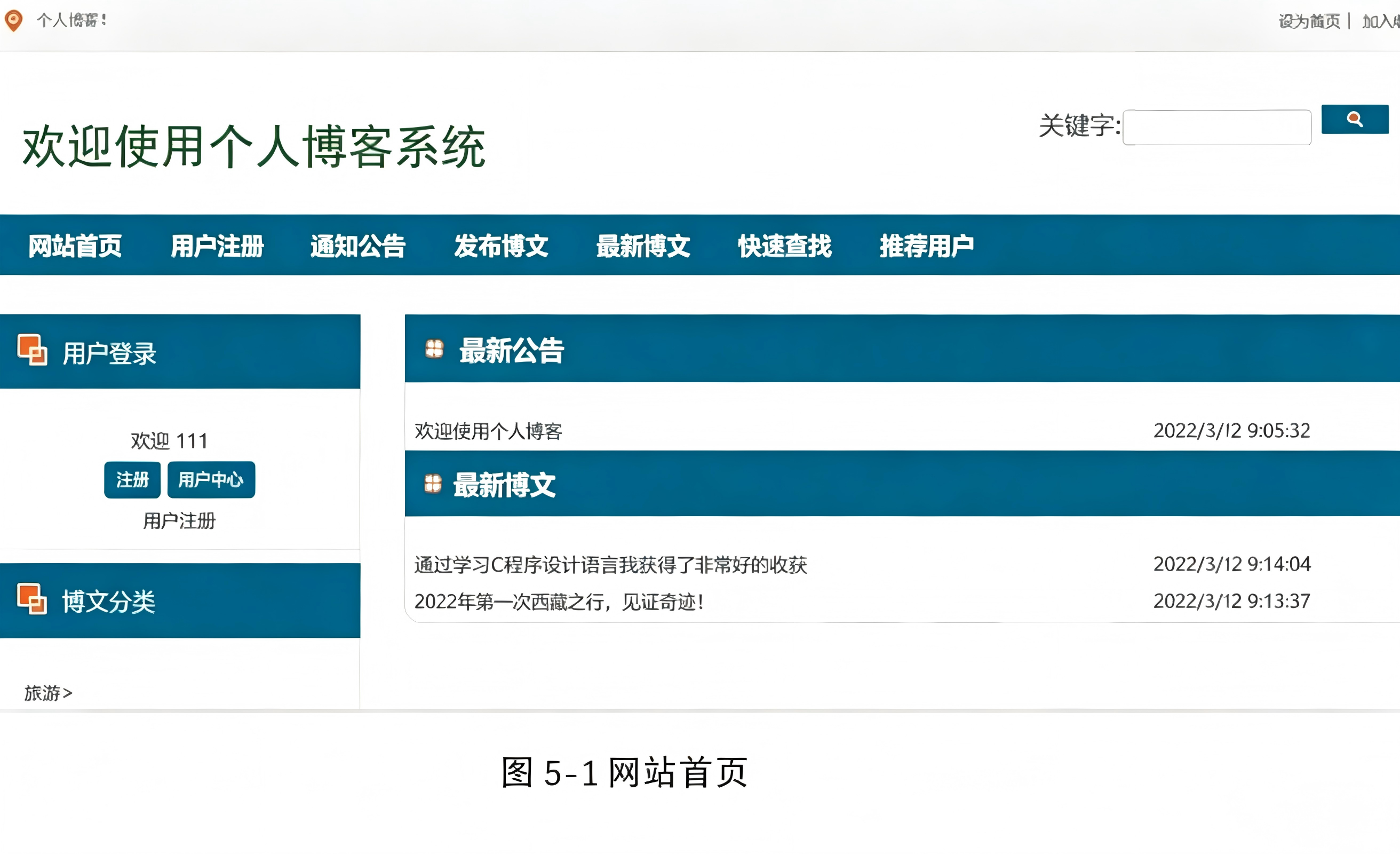Click the icon beside 最新博文 header
The height and width of the screenshot is (854, 1400).
(433, 483)
